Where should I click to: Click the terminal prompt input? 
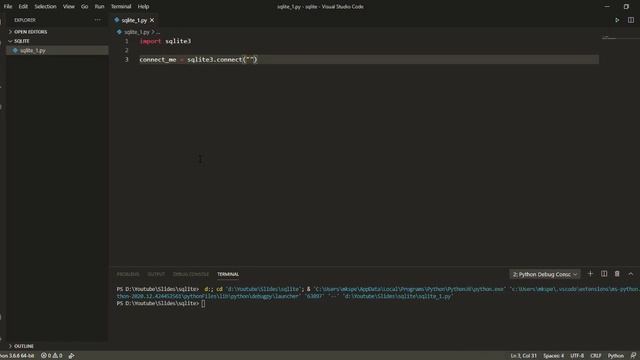203,304
